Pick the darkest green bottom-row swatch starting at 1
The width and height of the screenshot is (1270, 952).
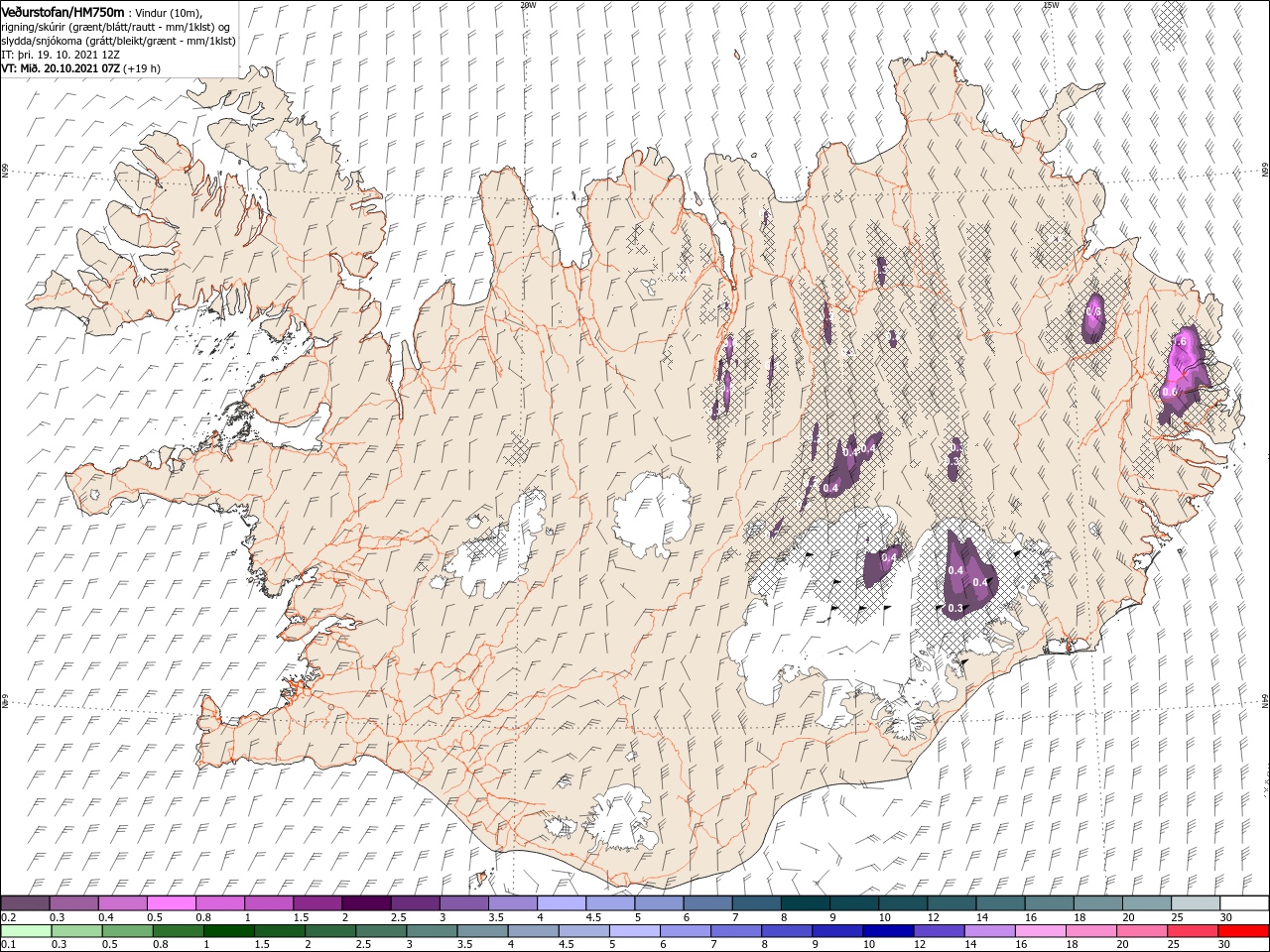coord(228,931)
